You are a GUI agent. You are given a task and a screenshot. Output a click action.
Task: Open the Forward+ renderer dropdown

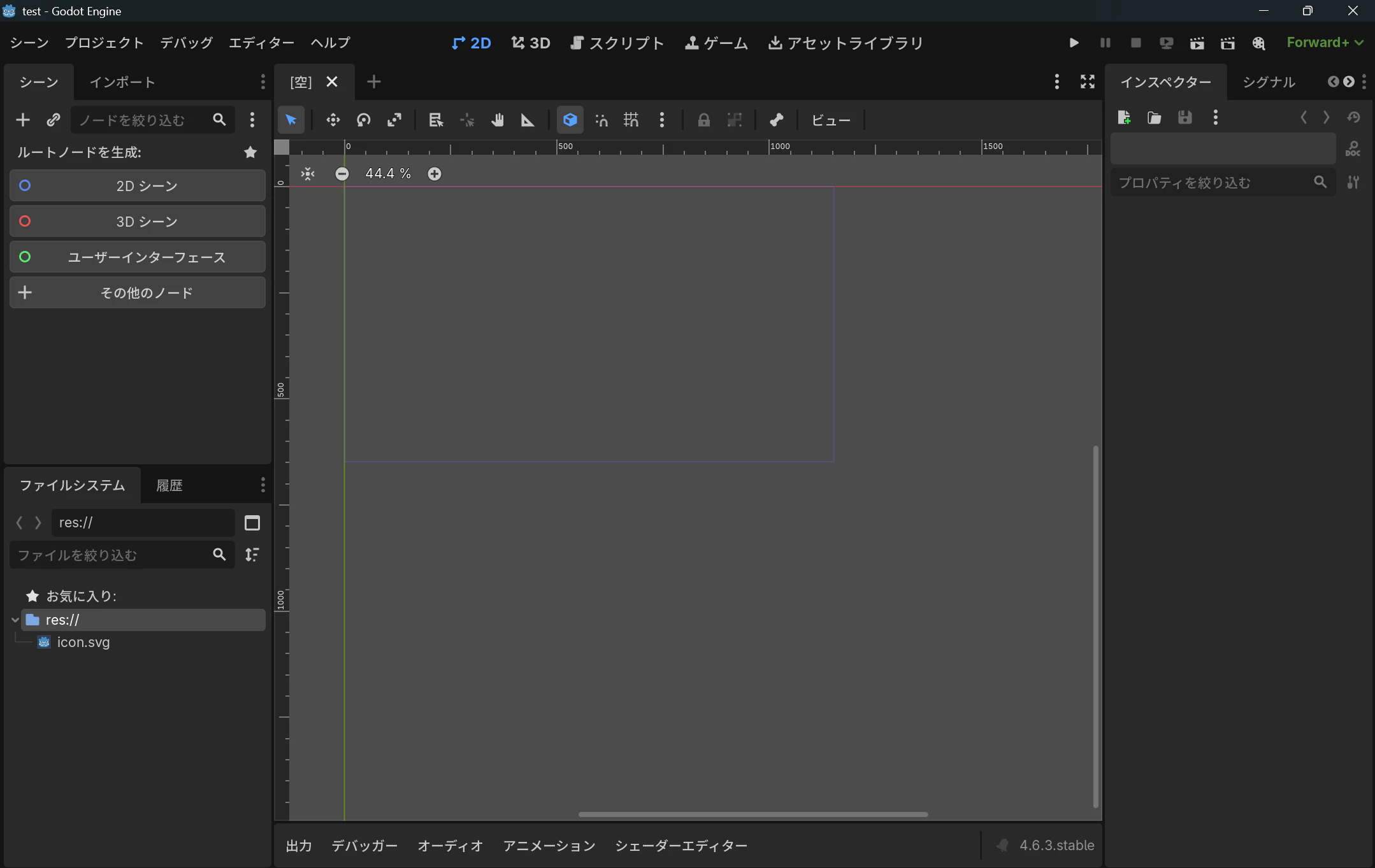click(x=1325, y=43)
